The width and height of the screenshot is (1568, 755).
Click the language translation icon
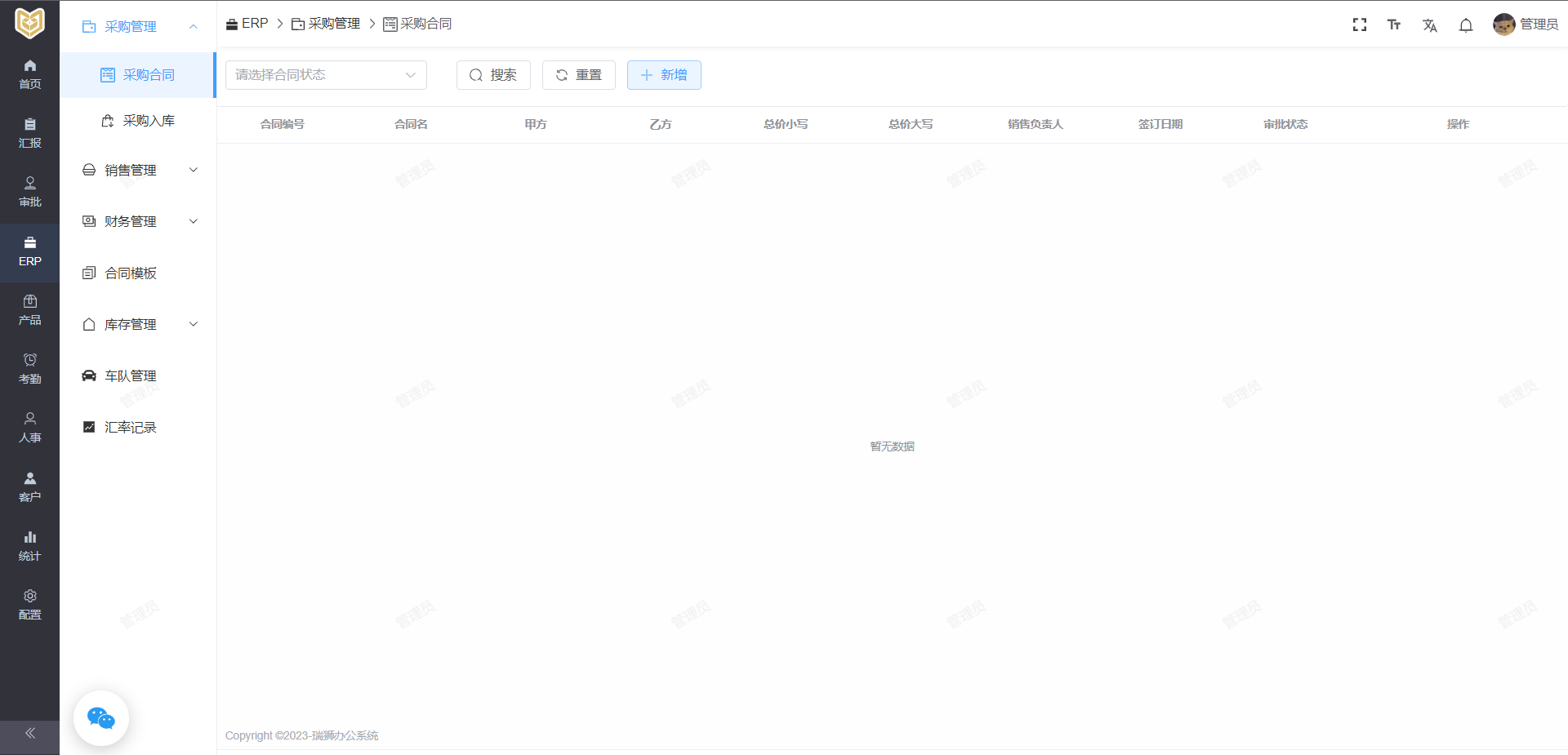1429,25
